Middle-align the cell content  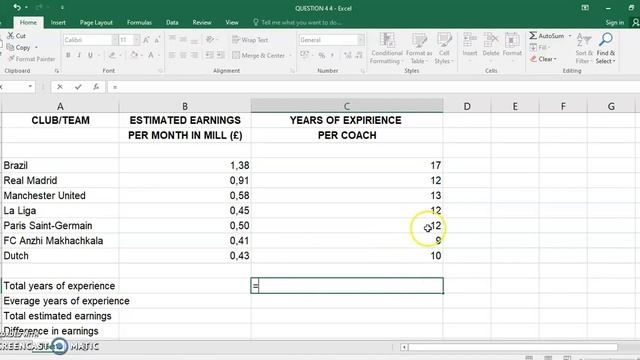pos(184,39)
